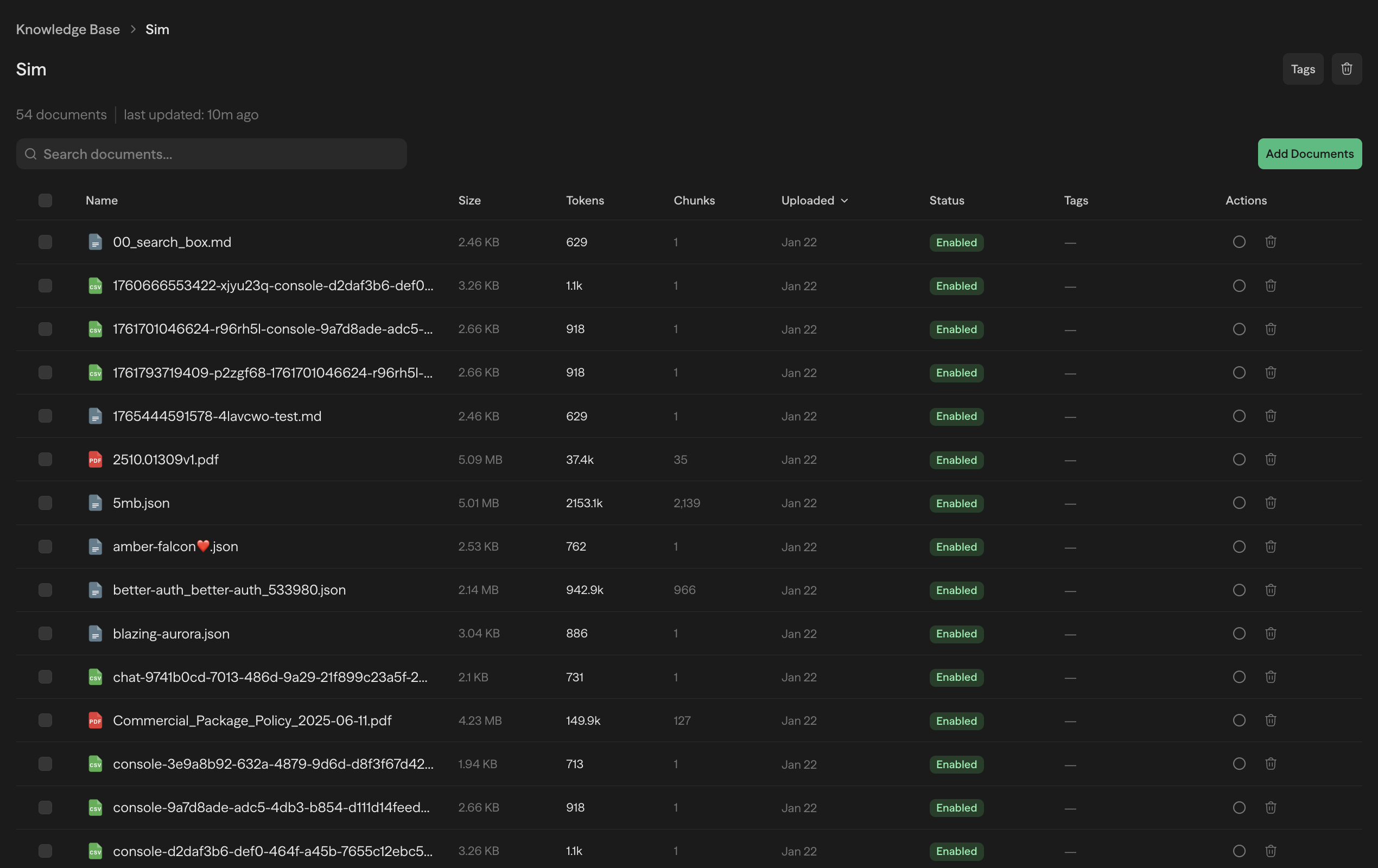
Task: Check the checkbox for amber-falcon❤️.json
Action: 45,546
